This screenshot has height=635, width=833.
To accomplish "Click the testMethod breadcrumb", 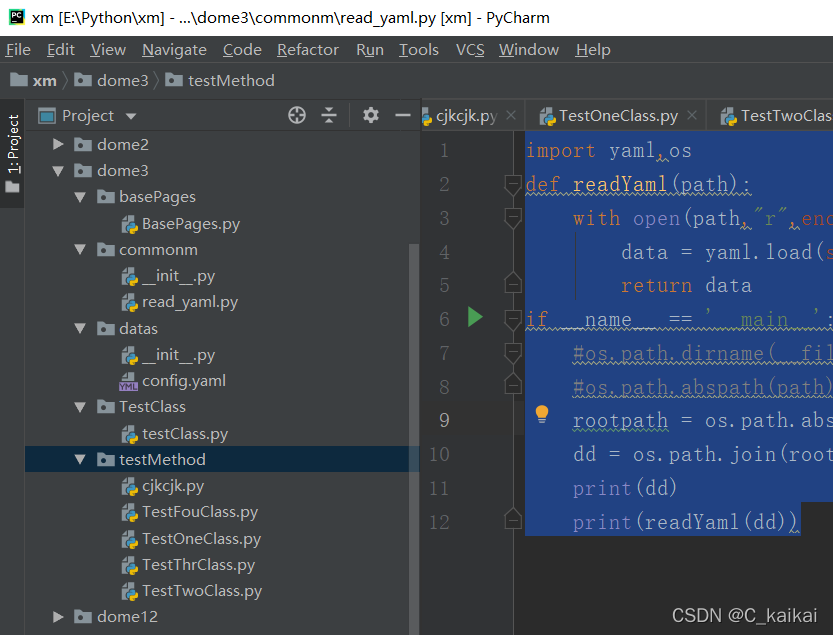I will [x=220, y=81].
